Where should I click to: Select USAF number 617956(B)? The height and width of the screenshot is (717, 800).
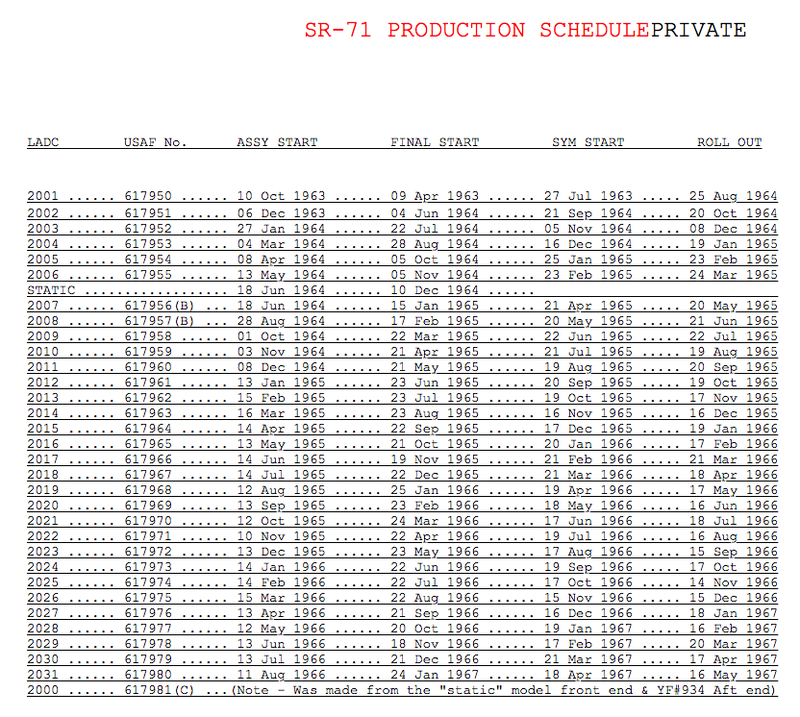pos(159,306)
